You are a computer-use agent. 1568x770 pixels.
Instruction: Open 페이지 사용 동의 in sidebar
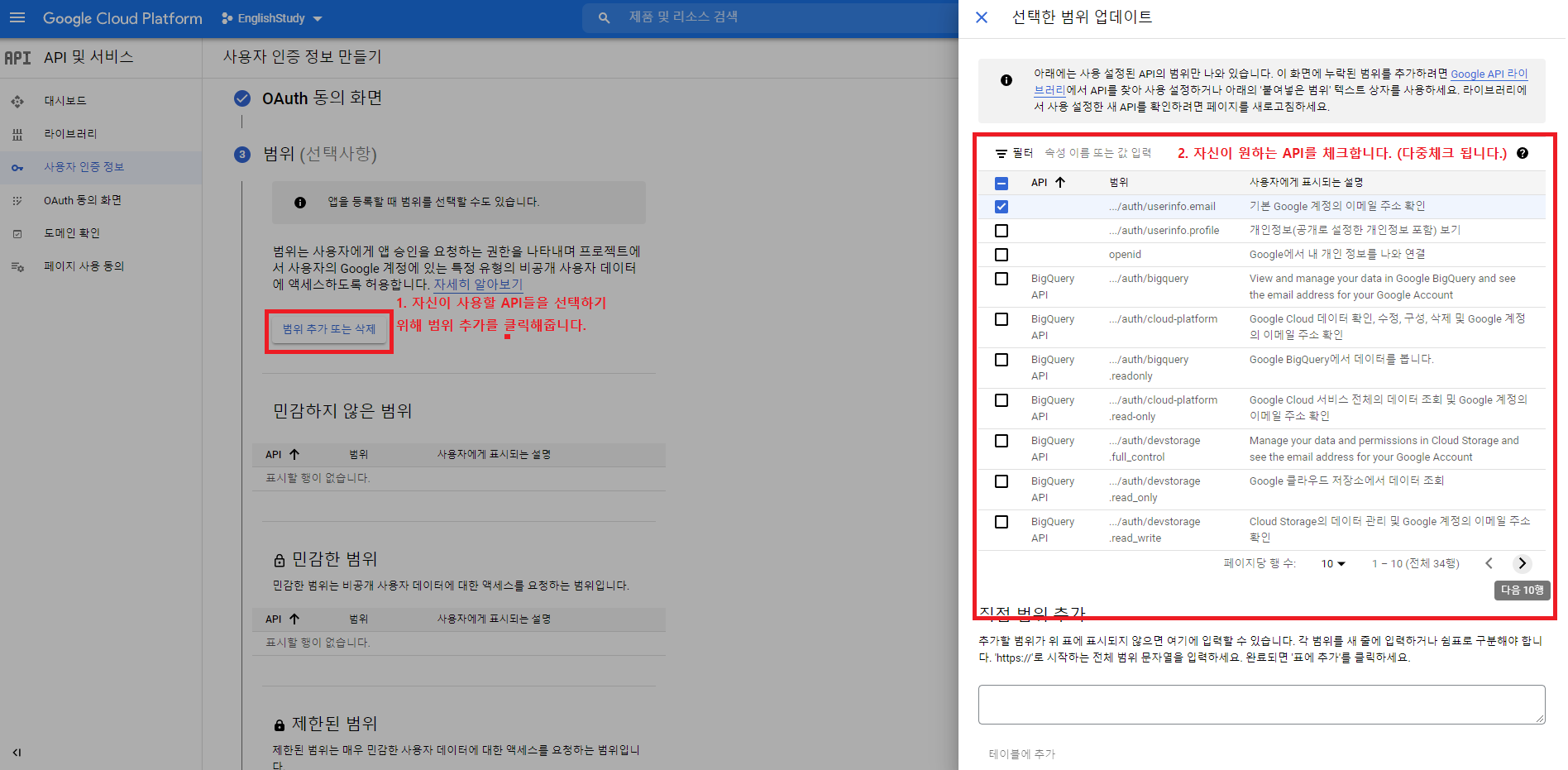[x=84, y=266]
